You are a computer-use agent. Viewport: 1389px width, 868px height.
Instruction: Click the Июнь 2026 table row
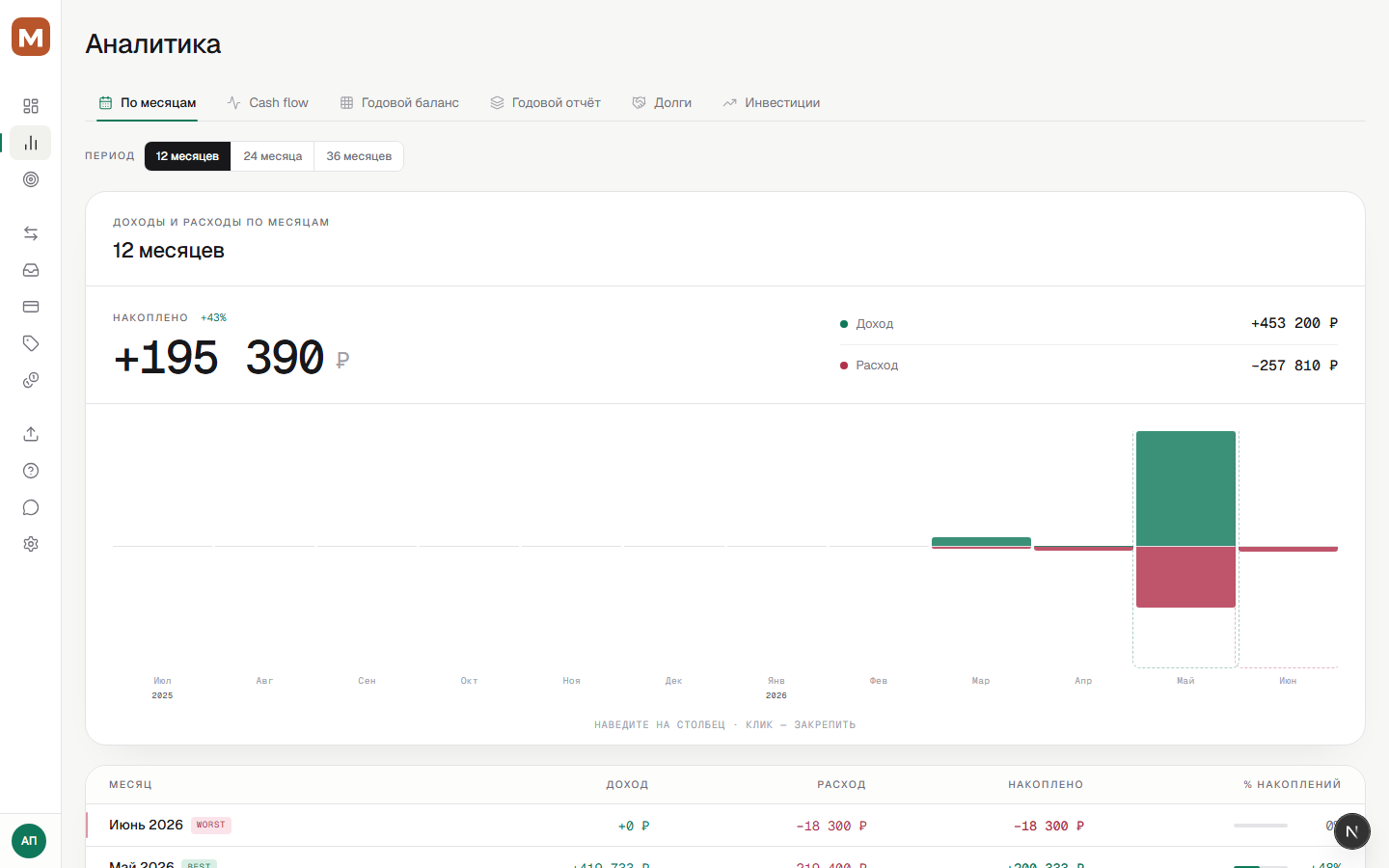pos(725,826)
